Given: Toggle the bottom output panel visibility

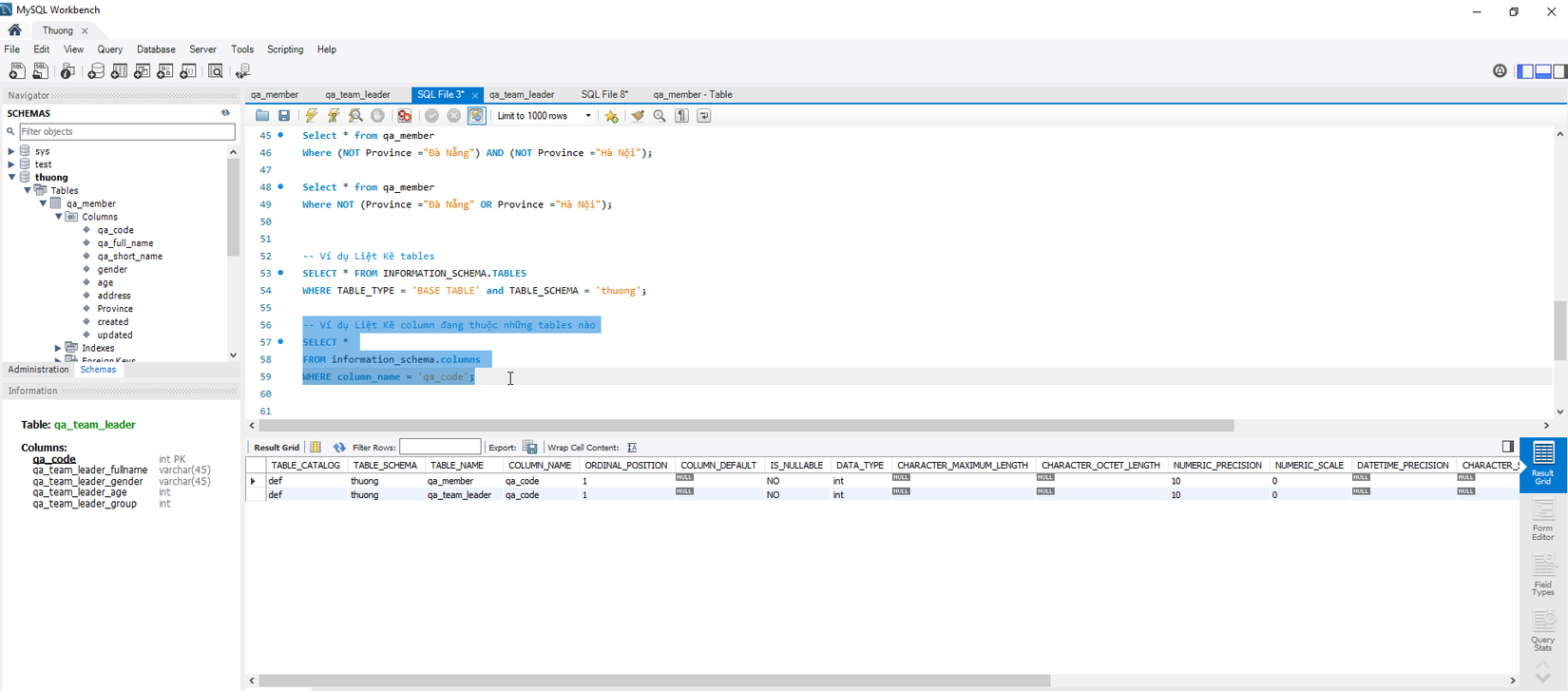Looking at the screenshot, I should [1543, 71].
